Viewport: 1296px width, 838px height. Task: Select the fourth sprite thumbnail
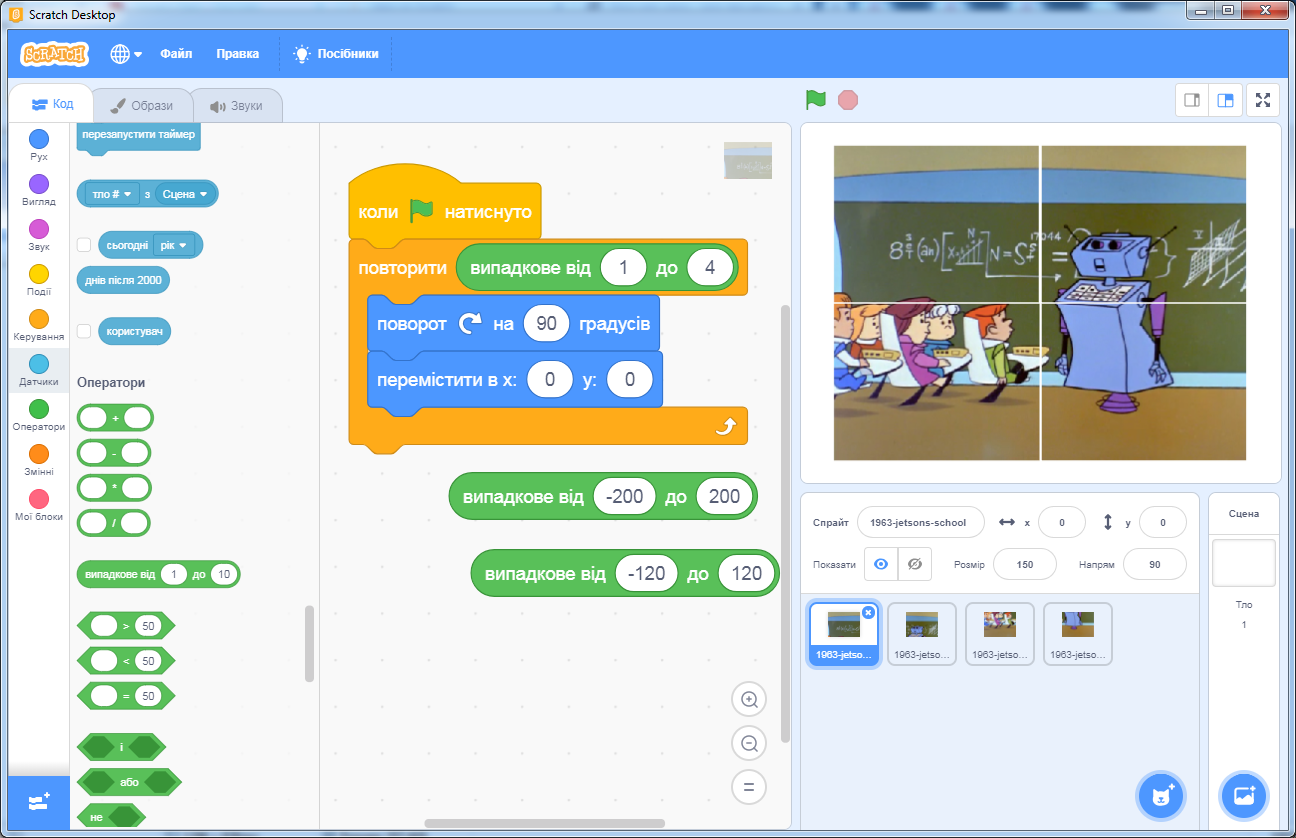[x=1078, y=634]
